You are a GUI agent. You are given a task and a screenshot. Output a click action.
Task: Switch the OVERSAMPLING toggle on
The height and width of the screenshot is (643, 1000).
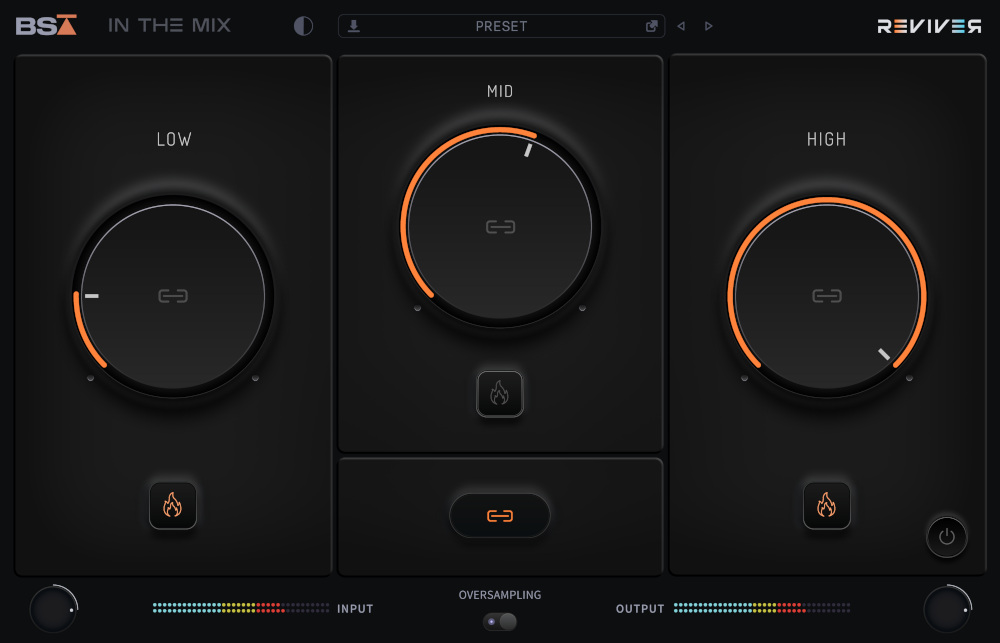coord(500,622)
